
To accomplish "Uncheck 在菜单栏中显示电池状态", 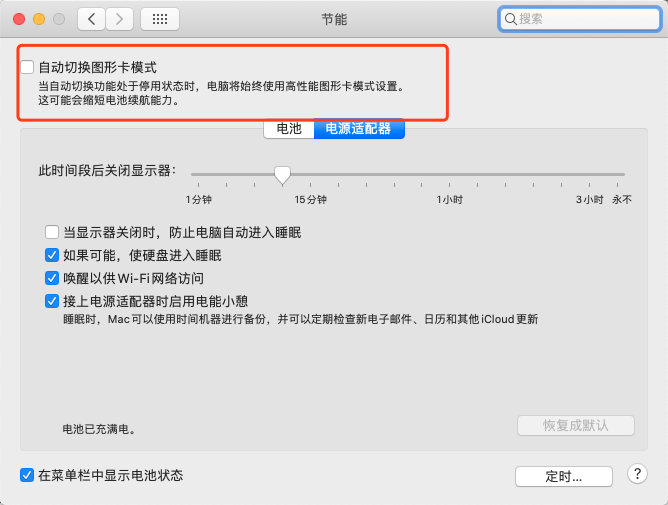I will point(27,475).
